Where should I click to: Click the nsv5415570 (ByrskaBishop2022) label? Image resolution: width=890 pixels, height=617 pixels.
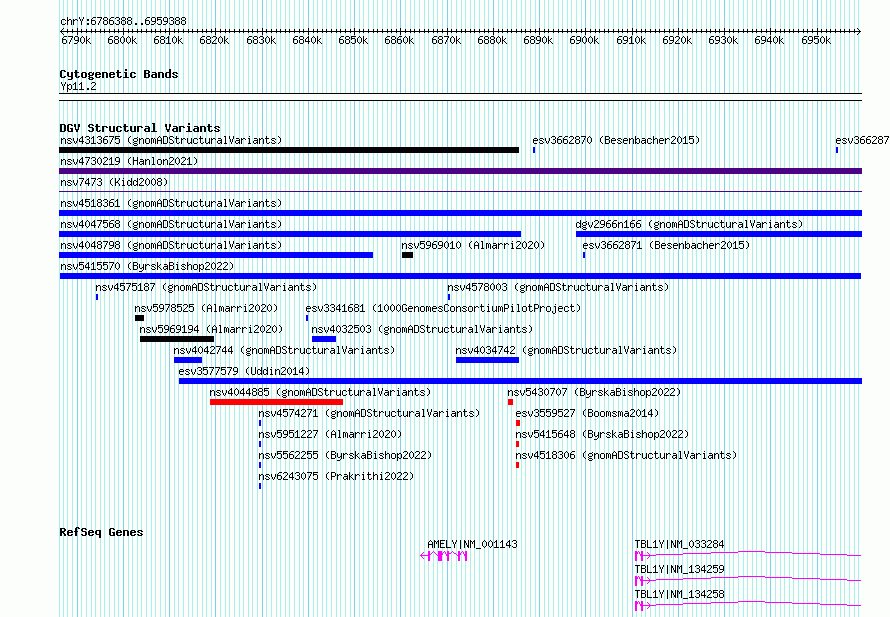point(147,266)
